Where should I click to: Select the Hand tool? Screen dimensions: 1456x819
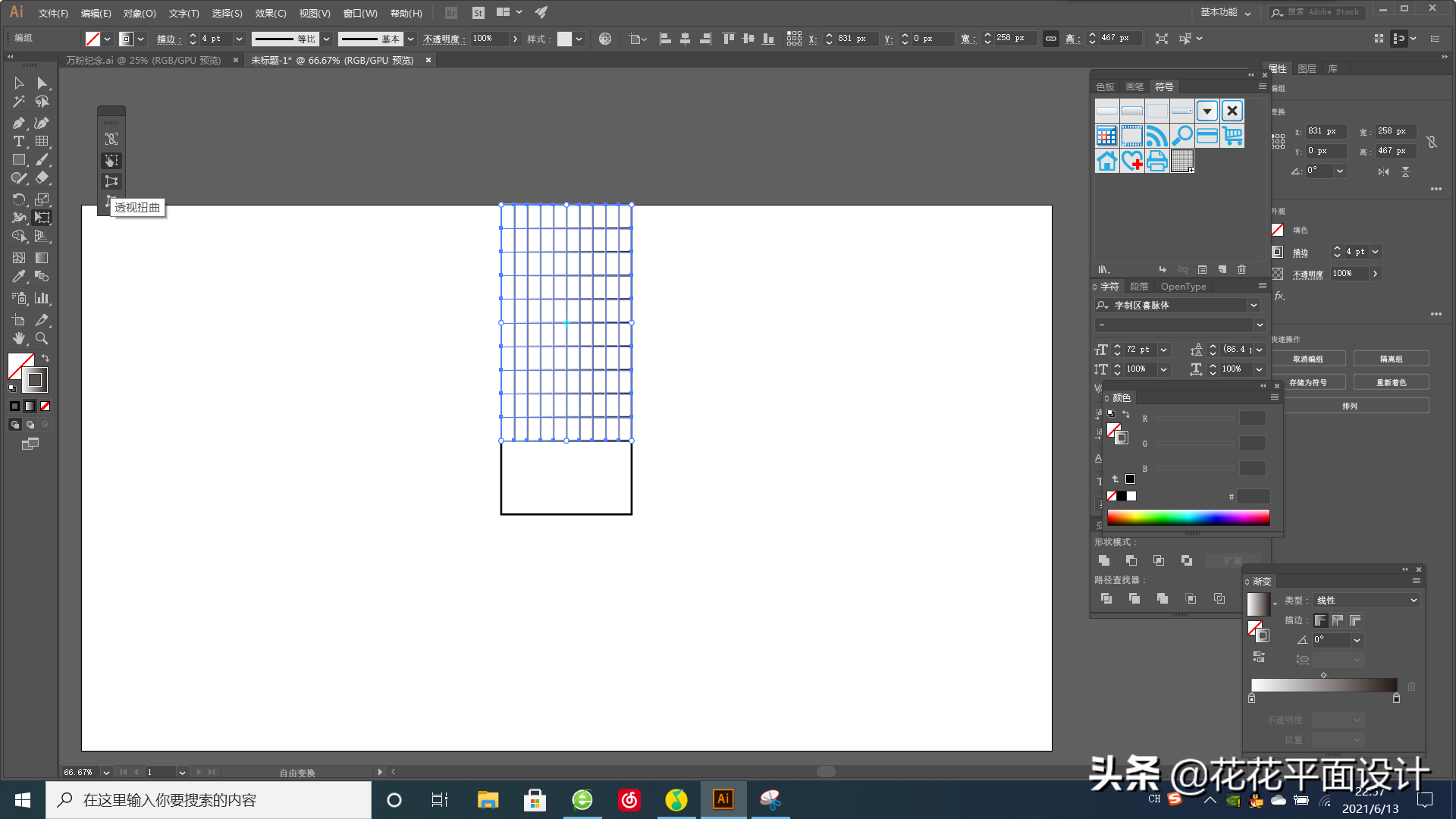click(19, 338)
